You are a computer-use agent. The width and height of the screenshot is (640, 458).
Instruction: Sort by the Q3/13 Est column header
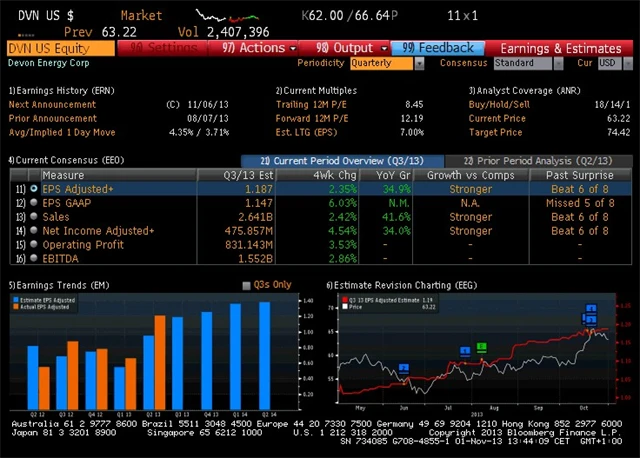[x=237, y=175]
